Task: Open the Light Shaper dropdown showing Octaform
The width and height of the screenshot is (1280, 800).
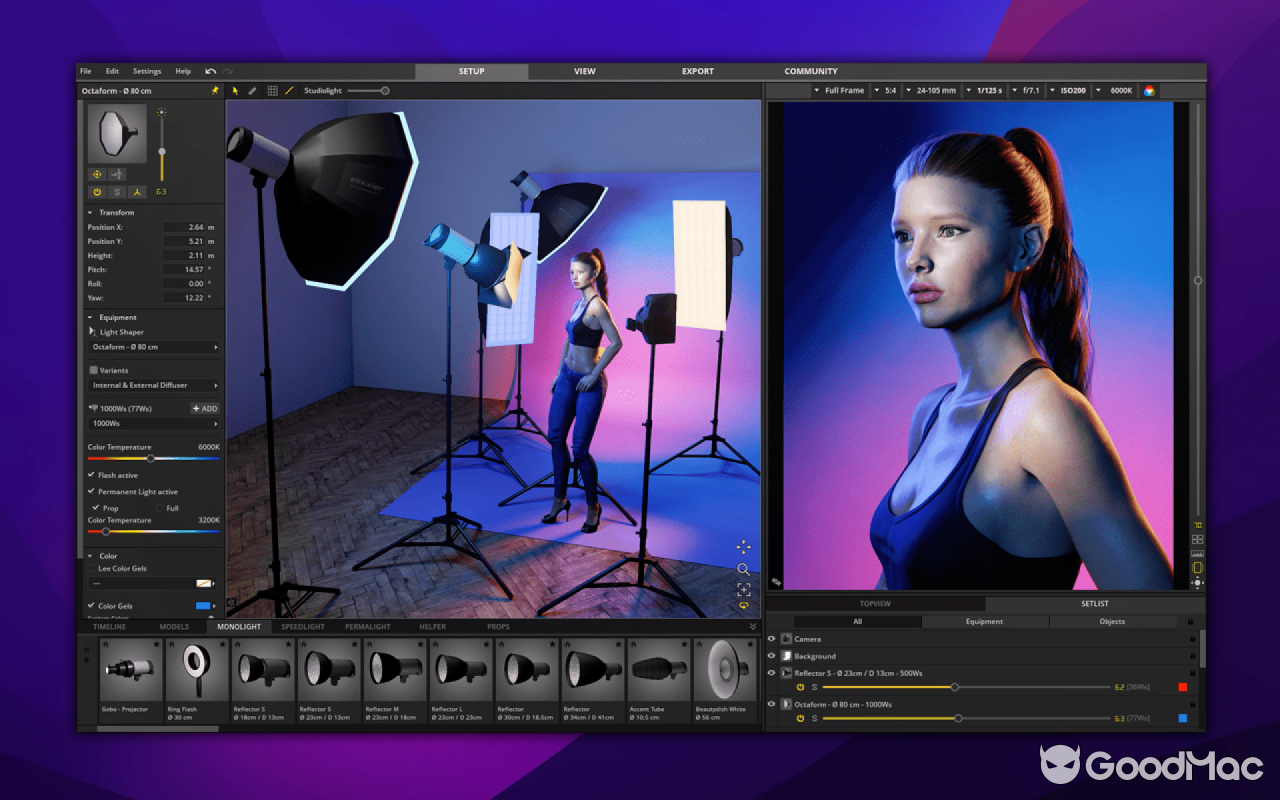Action: [x=153, y=346]
